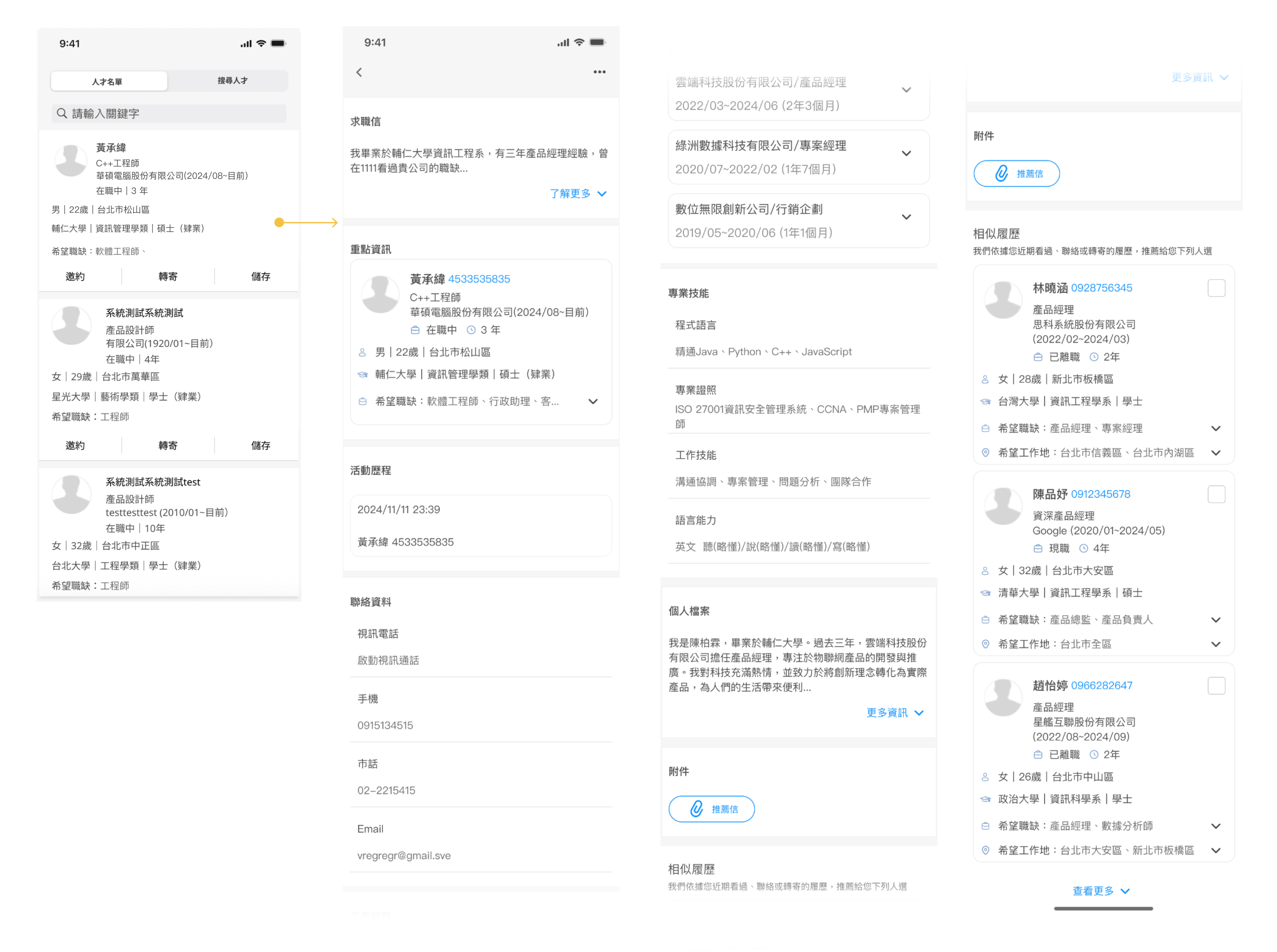
Task: Click 黃承緯 avatar in 重點資訊 card
Action: (380, 295)
